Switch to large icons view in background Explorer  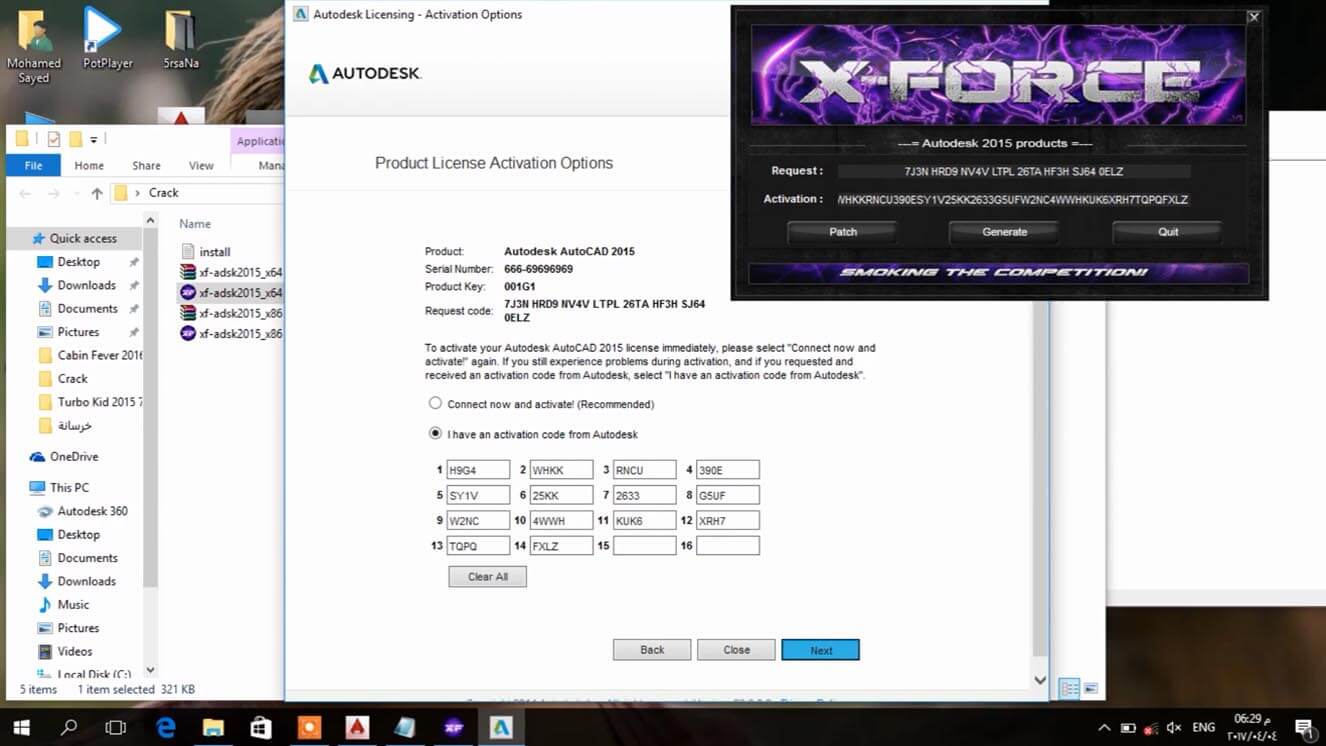point(1091,689)
